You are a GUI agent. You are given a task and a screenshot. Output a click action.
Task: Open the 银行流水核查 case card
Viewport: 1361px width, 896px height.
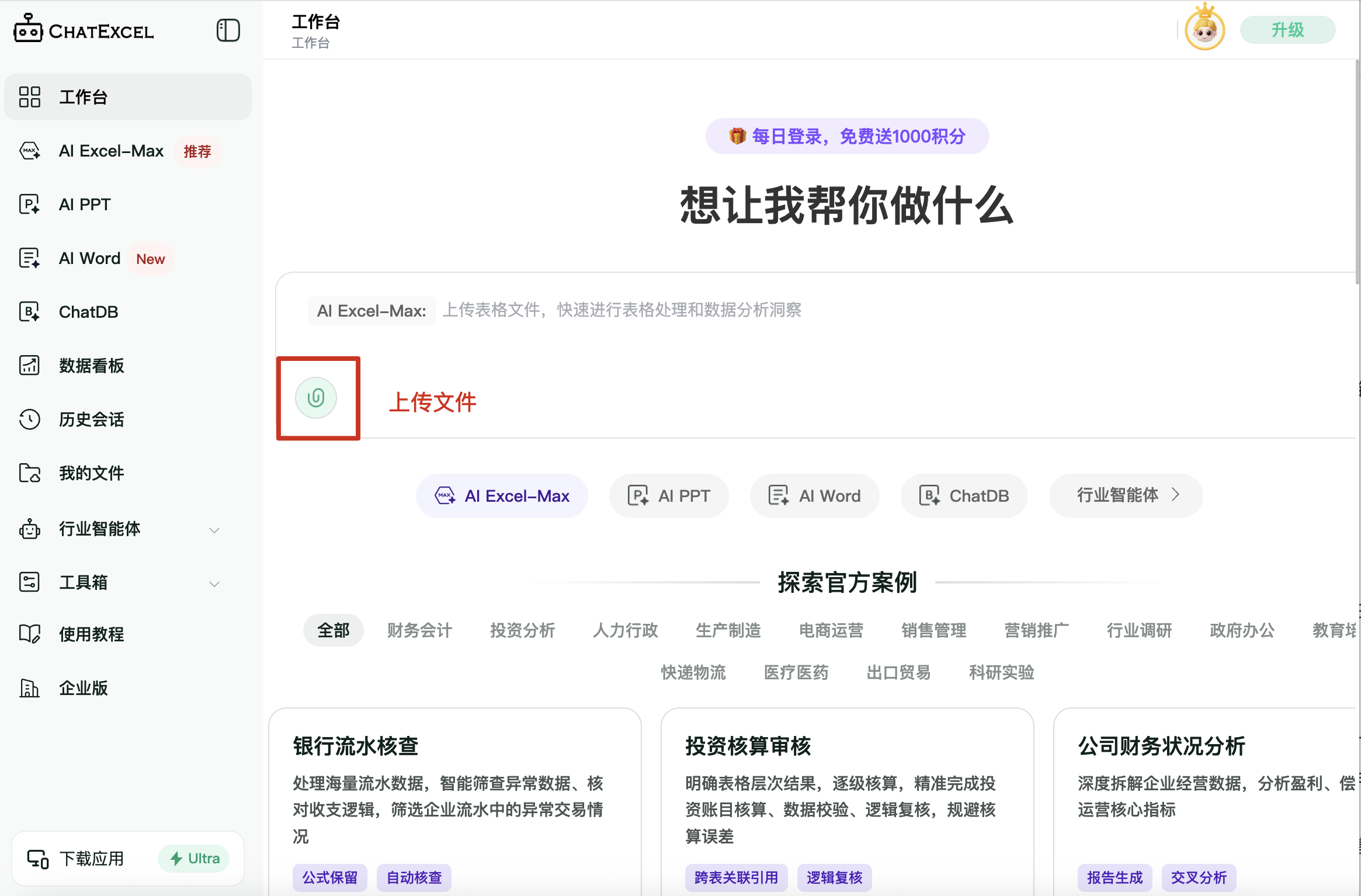455,802
